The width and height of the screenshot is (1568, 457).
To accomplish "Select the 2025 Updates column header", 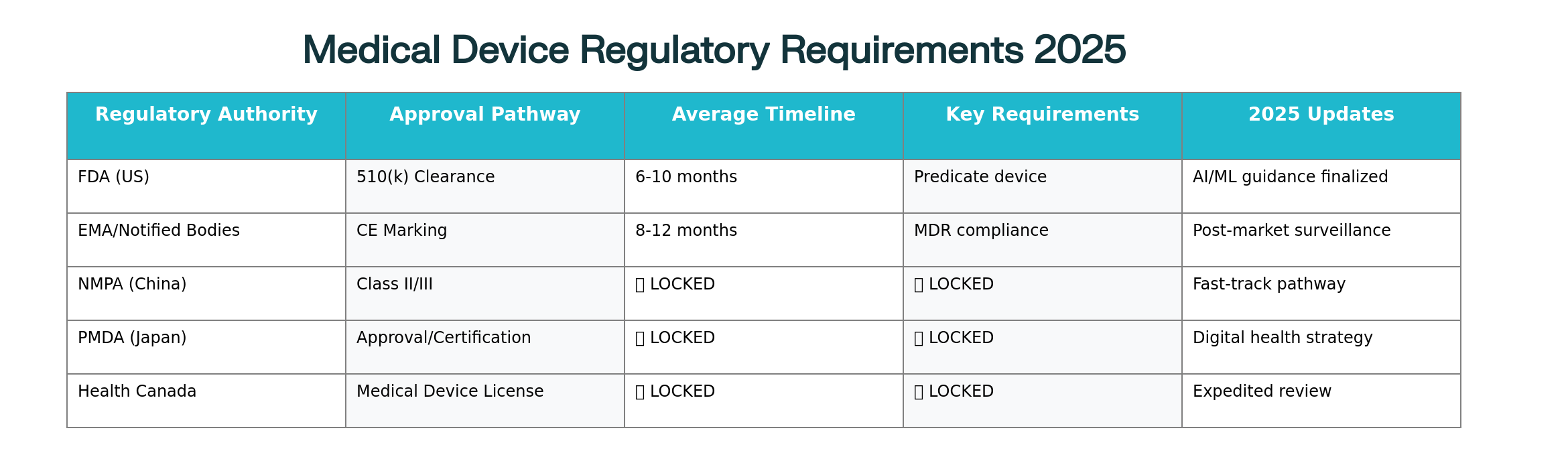I will 1321,115.
